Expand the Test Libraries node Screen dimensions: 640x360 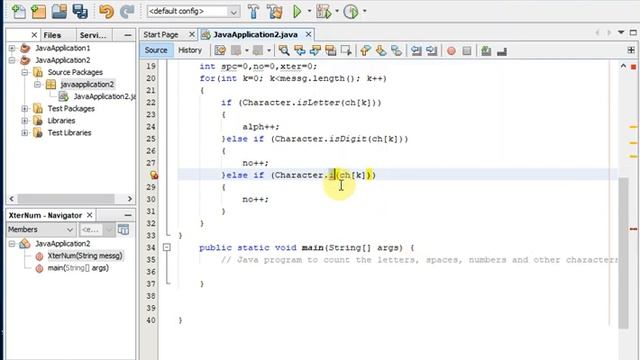24,133
